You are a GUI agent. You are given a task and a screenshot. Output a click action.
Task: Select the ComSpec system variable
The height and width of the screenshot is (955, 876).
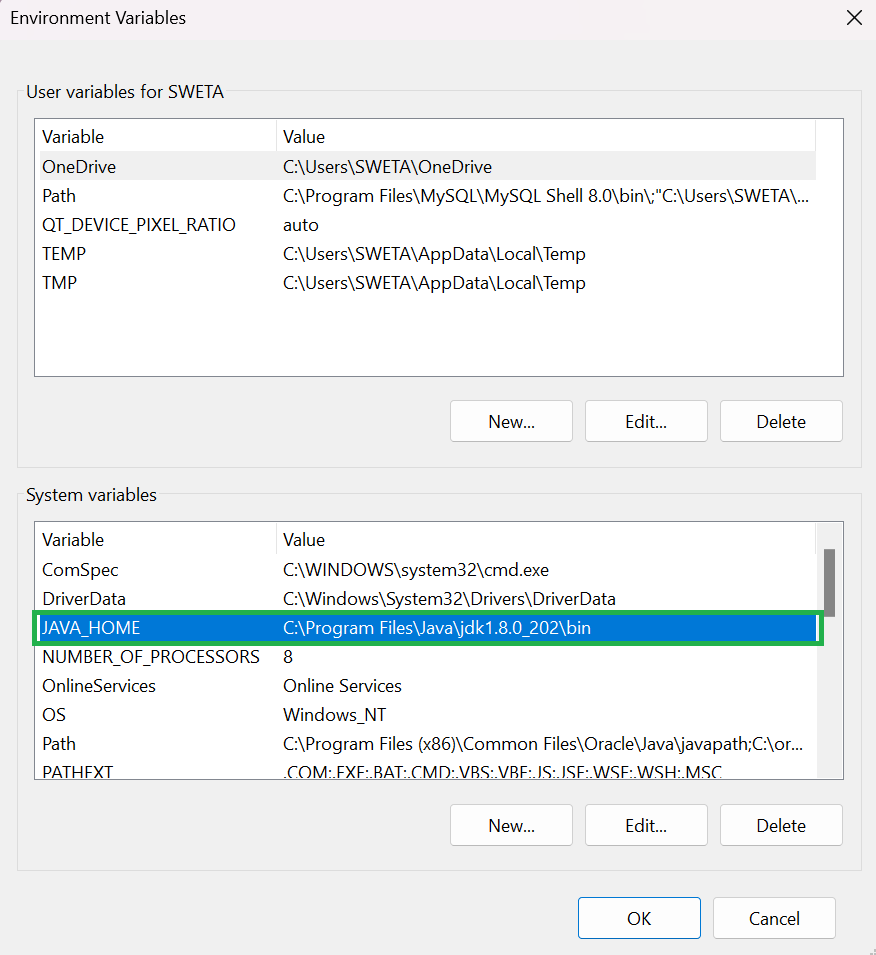(x=80, y=570)
